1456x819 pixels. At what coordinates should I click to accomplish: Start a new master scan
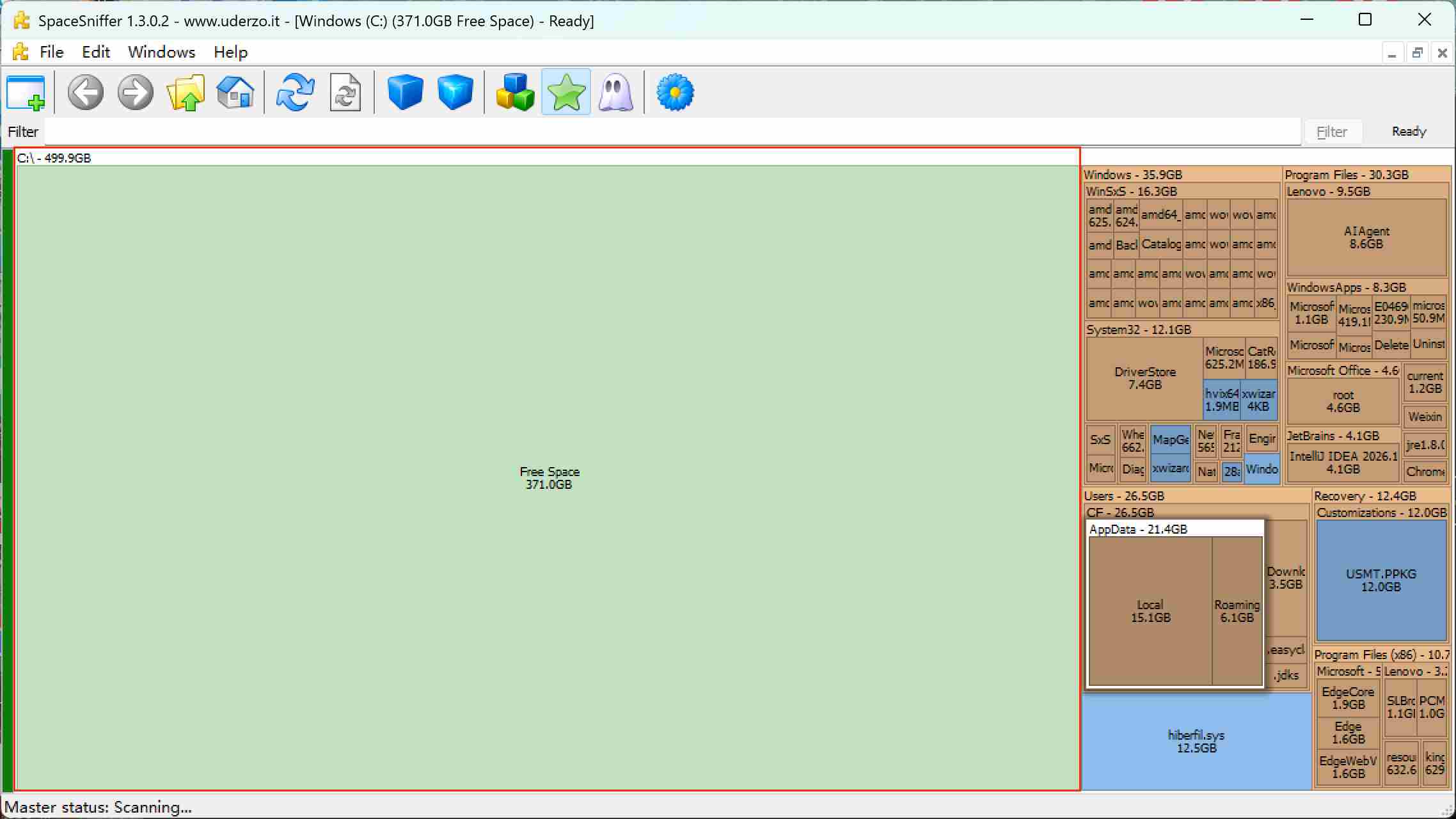pos(296,92)
